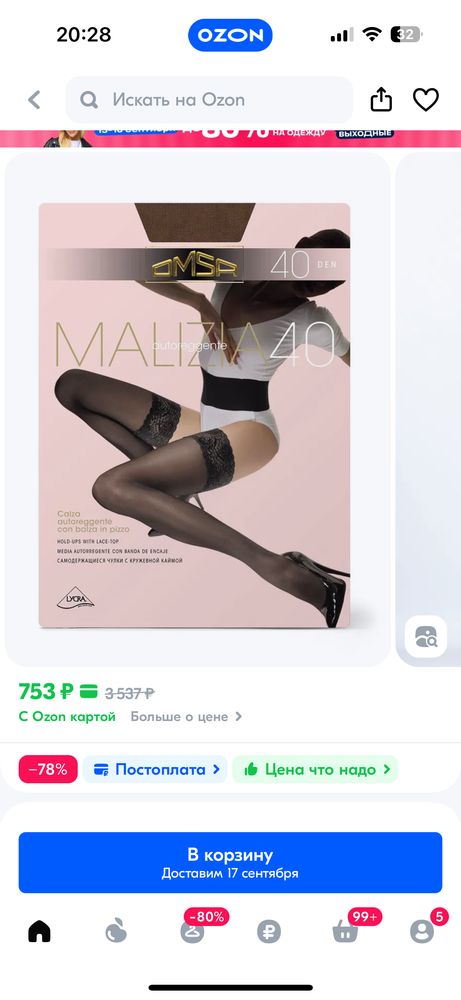Screen dimensions: 461x1000
Task: Open the Home tab in bottom bar
Action: [39, 932]
